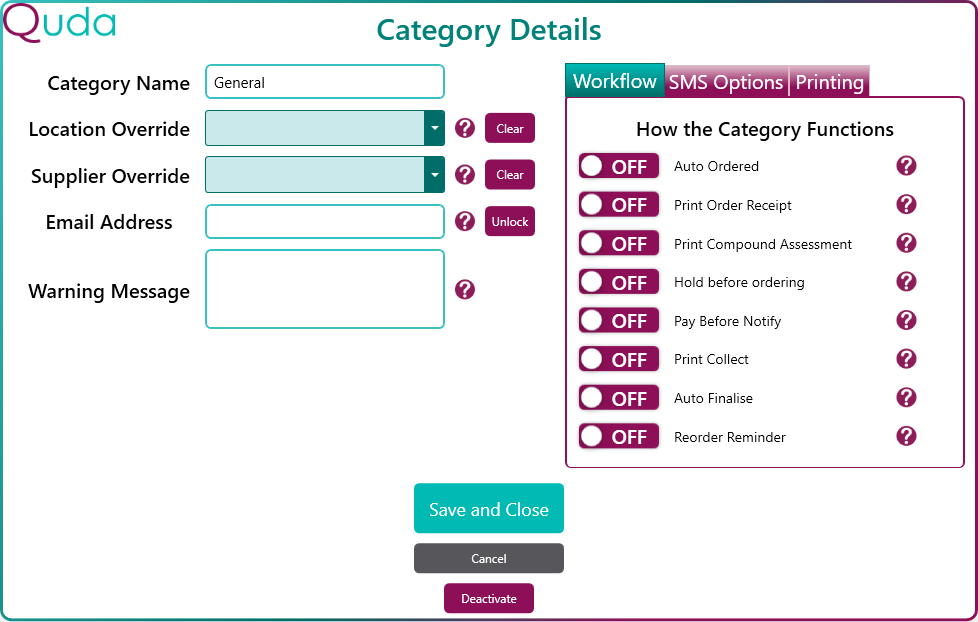Image resolution: width=978 pixels, height=622 pixels.
Task: Toggle Auto Ordered switch on
Action: (619, 167)
